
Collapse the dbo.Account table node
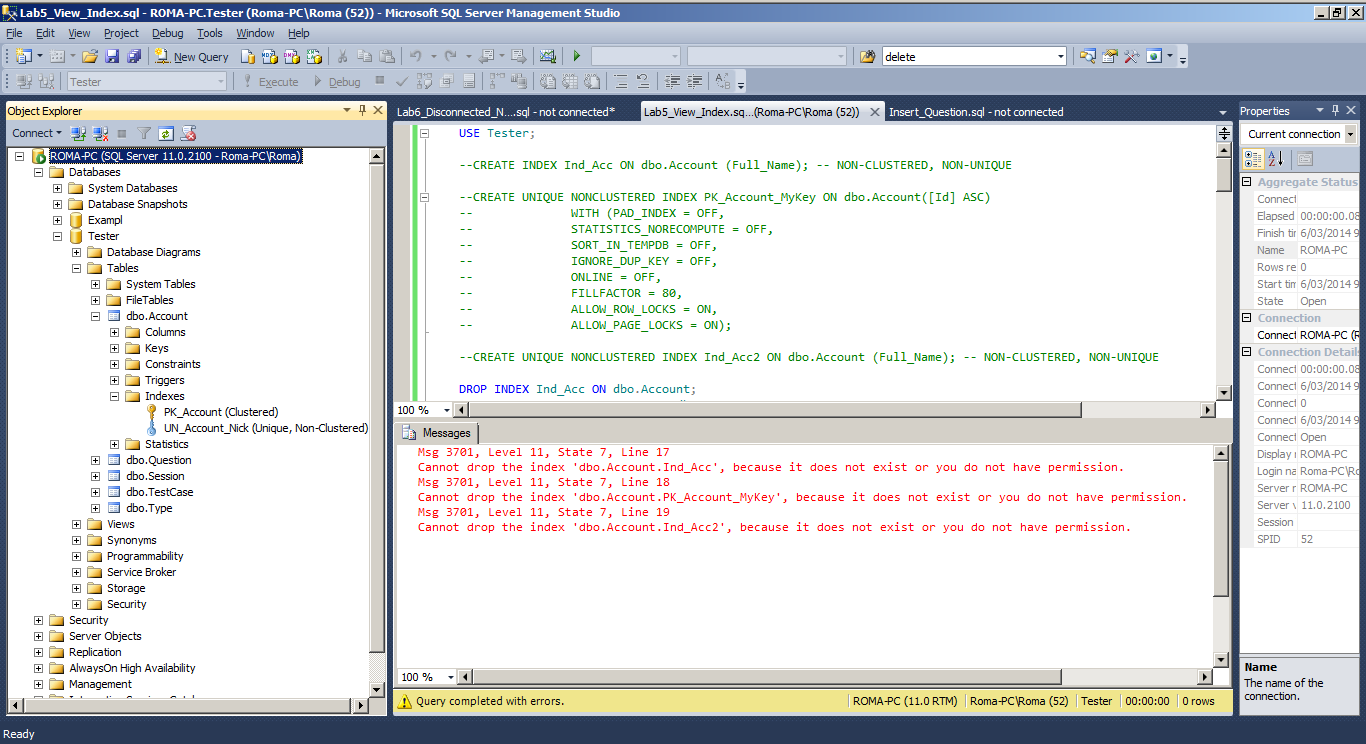(96, 316)
